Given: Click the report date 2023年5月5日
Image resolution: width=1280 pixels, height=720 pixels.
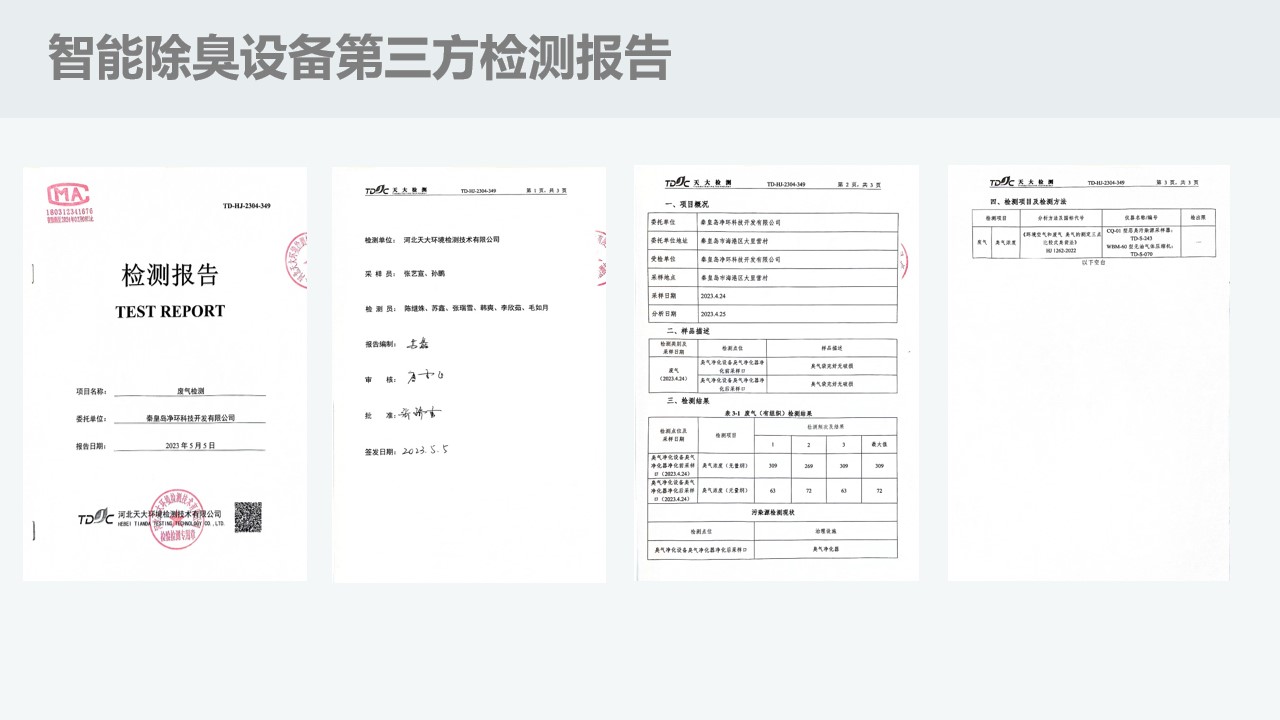Looking at the screenshot, I should [190, 445].
